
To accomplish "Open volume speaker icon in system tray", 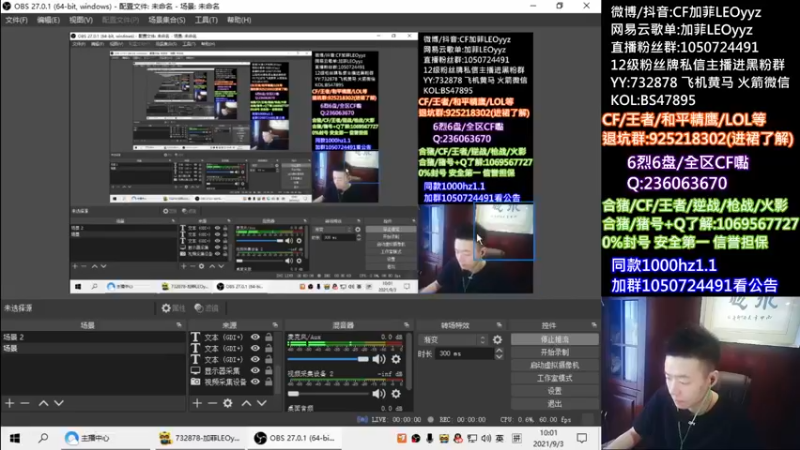I will click(x=486, y=438).
